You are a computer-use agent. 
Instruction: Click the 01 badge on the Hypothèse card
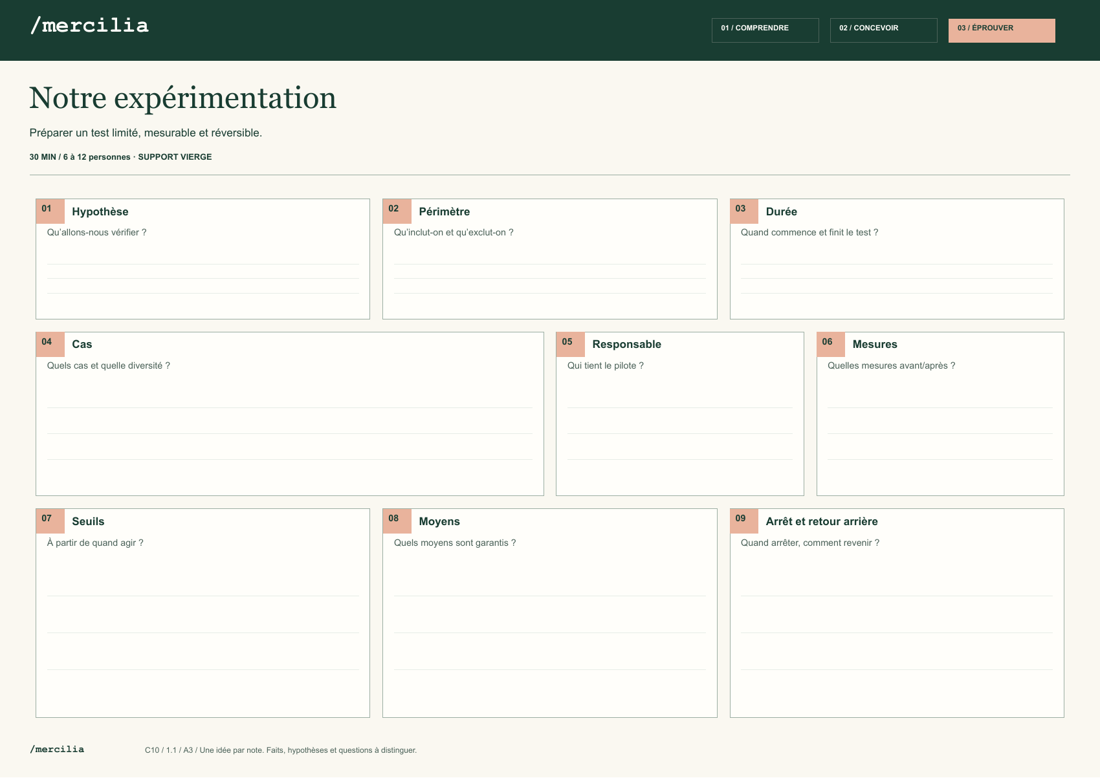tap(50, 210)
